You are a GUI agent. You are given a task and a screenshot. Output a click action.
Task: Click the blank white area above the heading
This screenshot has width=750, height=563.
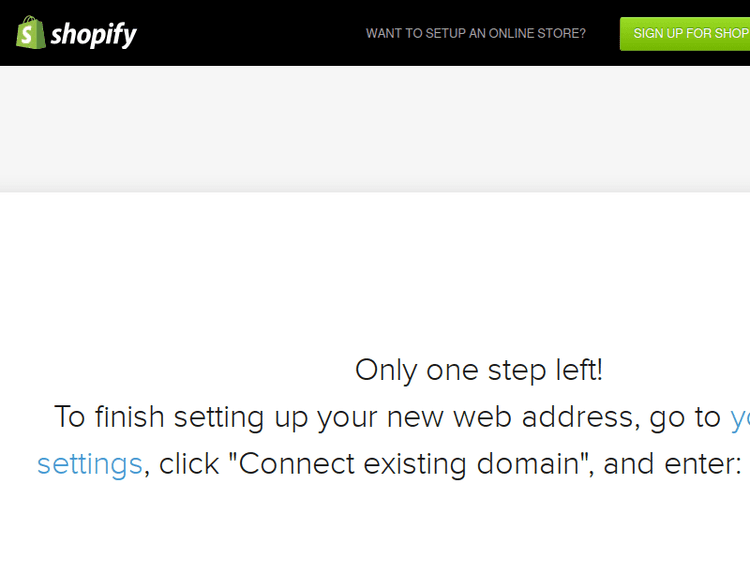375,270
